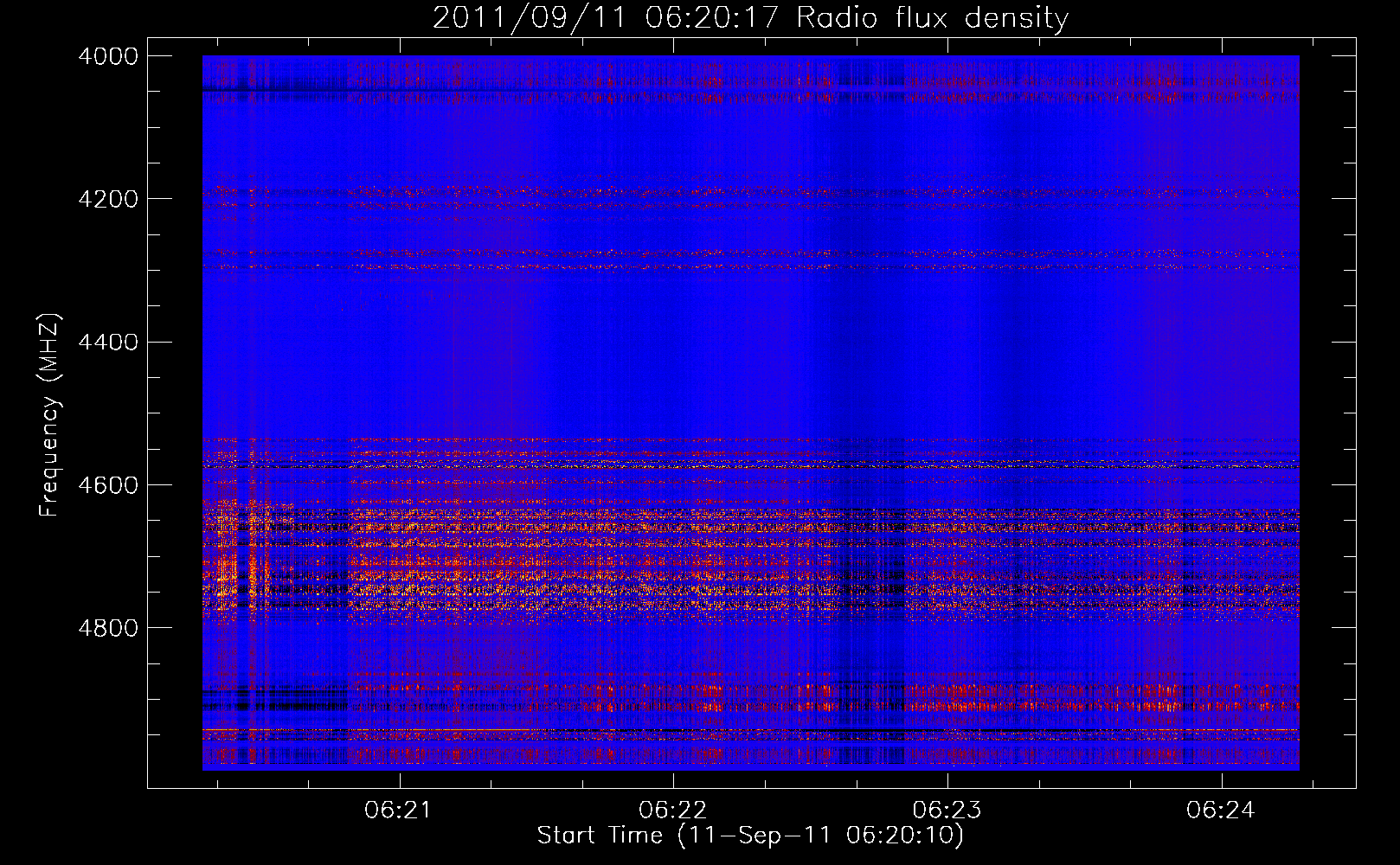This screenshot has height=865, width=1400.
Task: Click the 4400 frequency axis label
Action: pos(108,342)
